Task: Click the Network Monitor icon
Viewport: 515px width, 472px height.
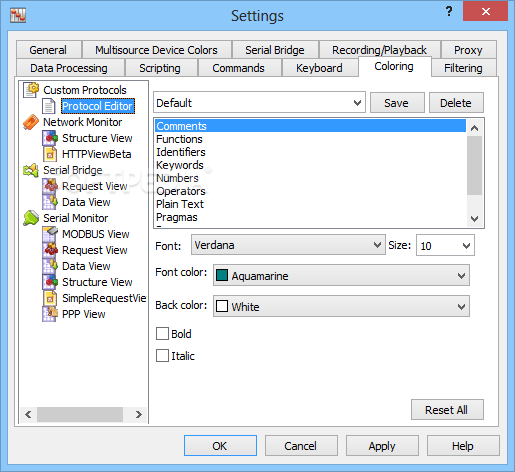Action: [x=31, y=122]
